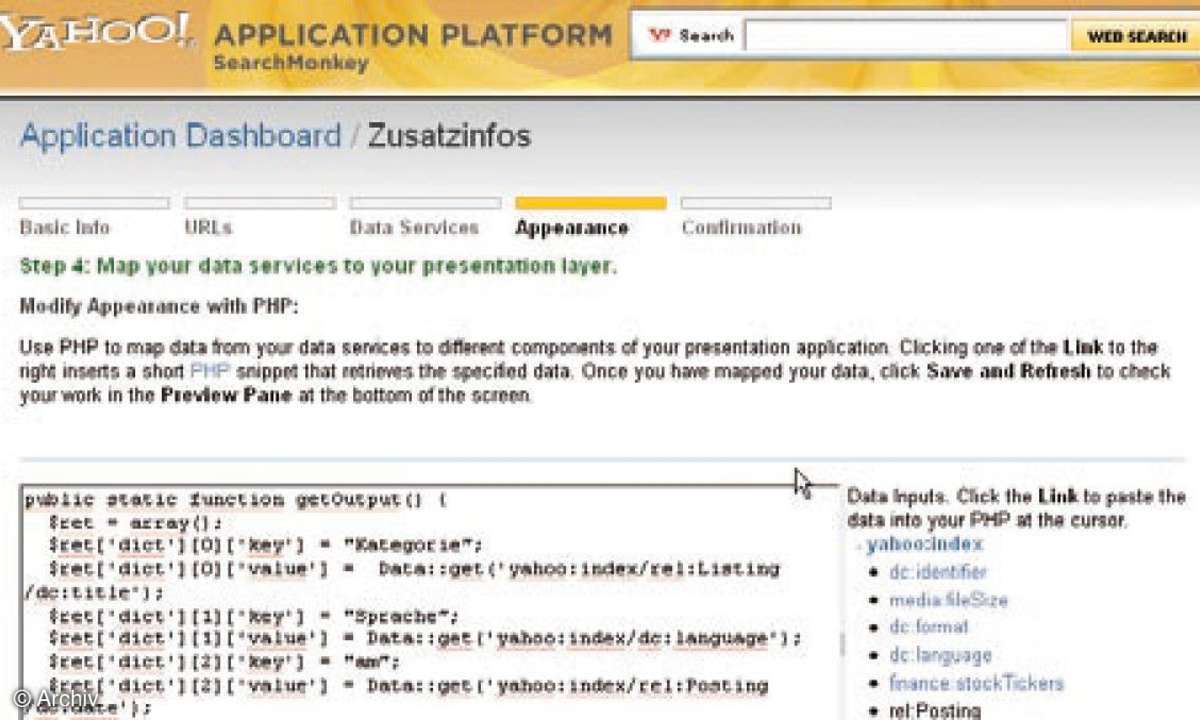
Task: Click the 'Data Inputs' instructions text
Action: pyautogui.click(x=1016, y=508)
